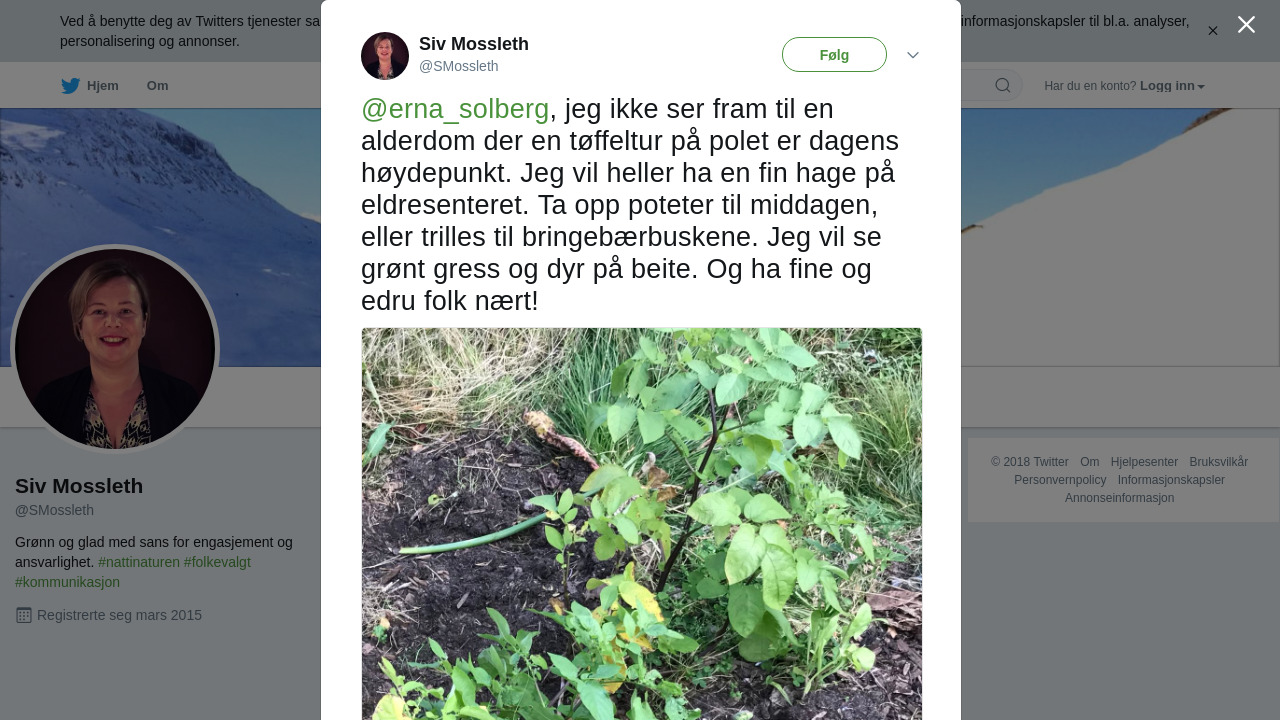Dismiss the cookie notice banner
1280x720 pixels.
click(x=1213, y=31)
